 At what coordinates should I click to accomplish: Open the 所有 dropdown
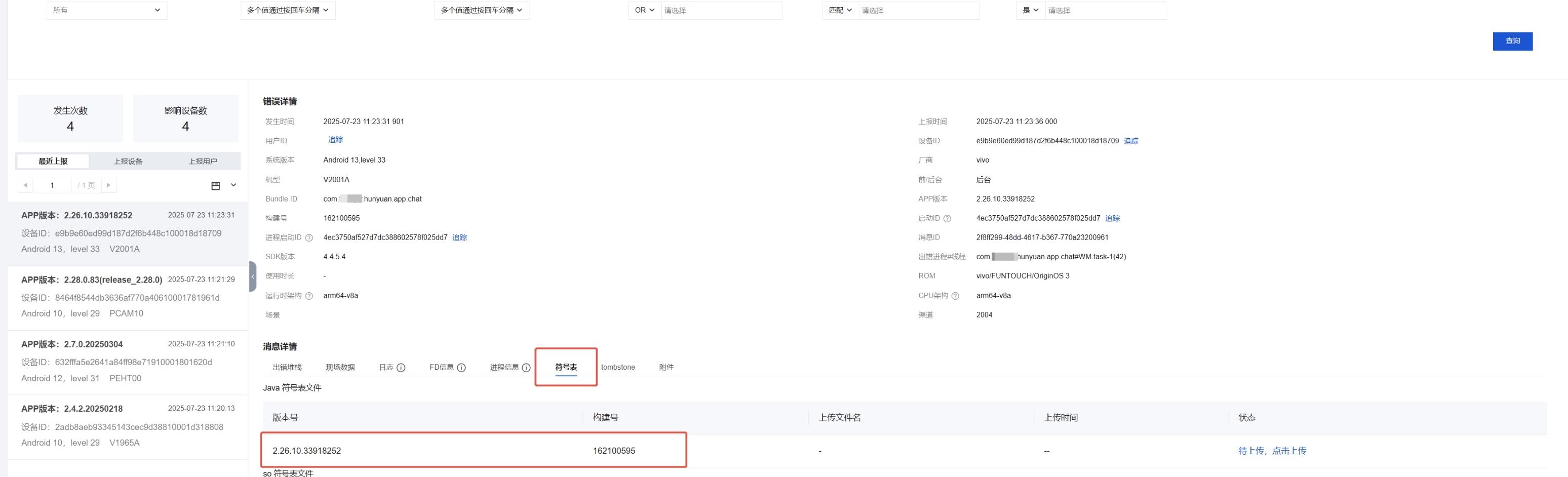click(x=106, y=10)
